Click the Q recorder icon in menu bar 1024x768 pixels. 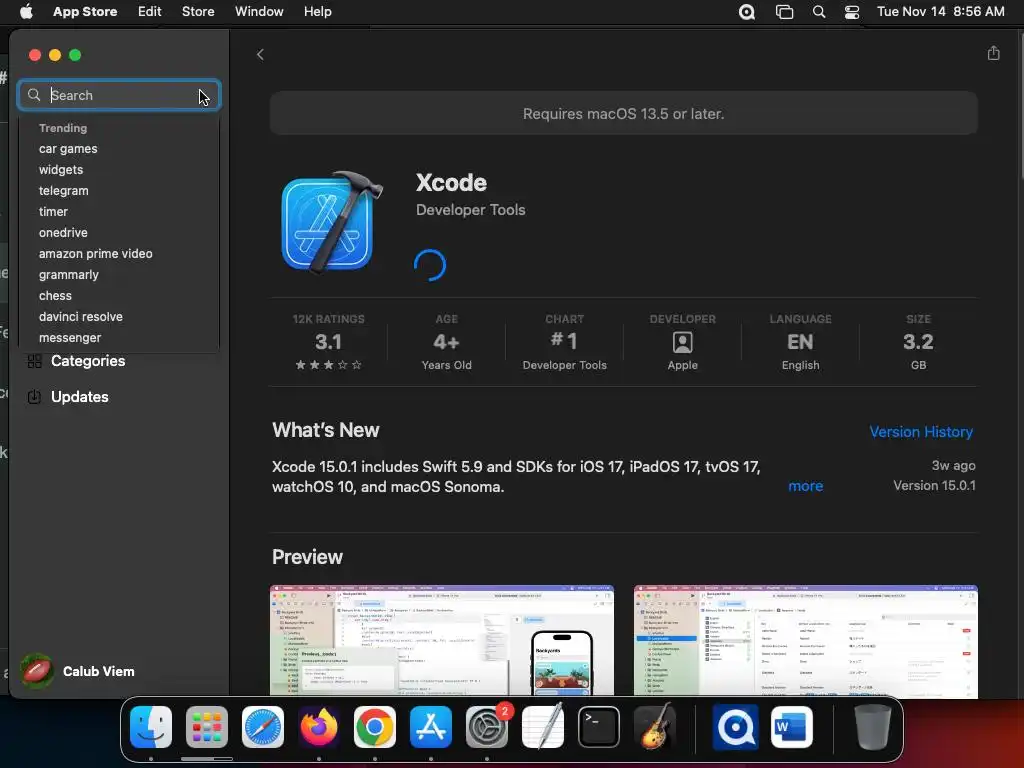pos(746,12)
